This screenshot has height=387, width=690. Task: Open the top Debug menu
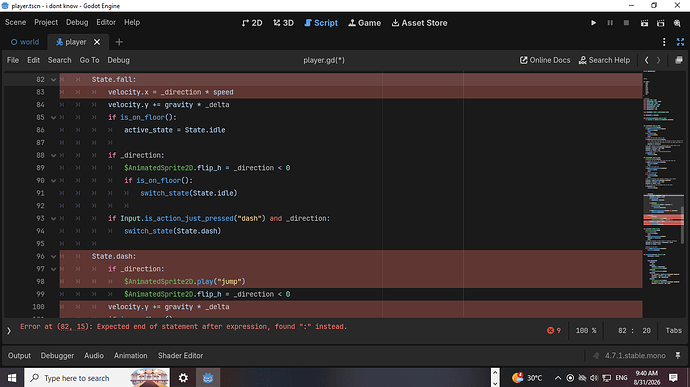[x=77, y=22]
